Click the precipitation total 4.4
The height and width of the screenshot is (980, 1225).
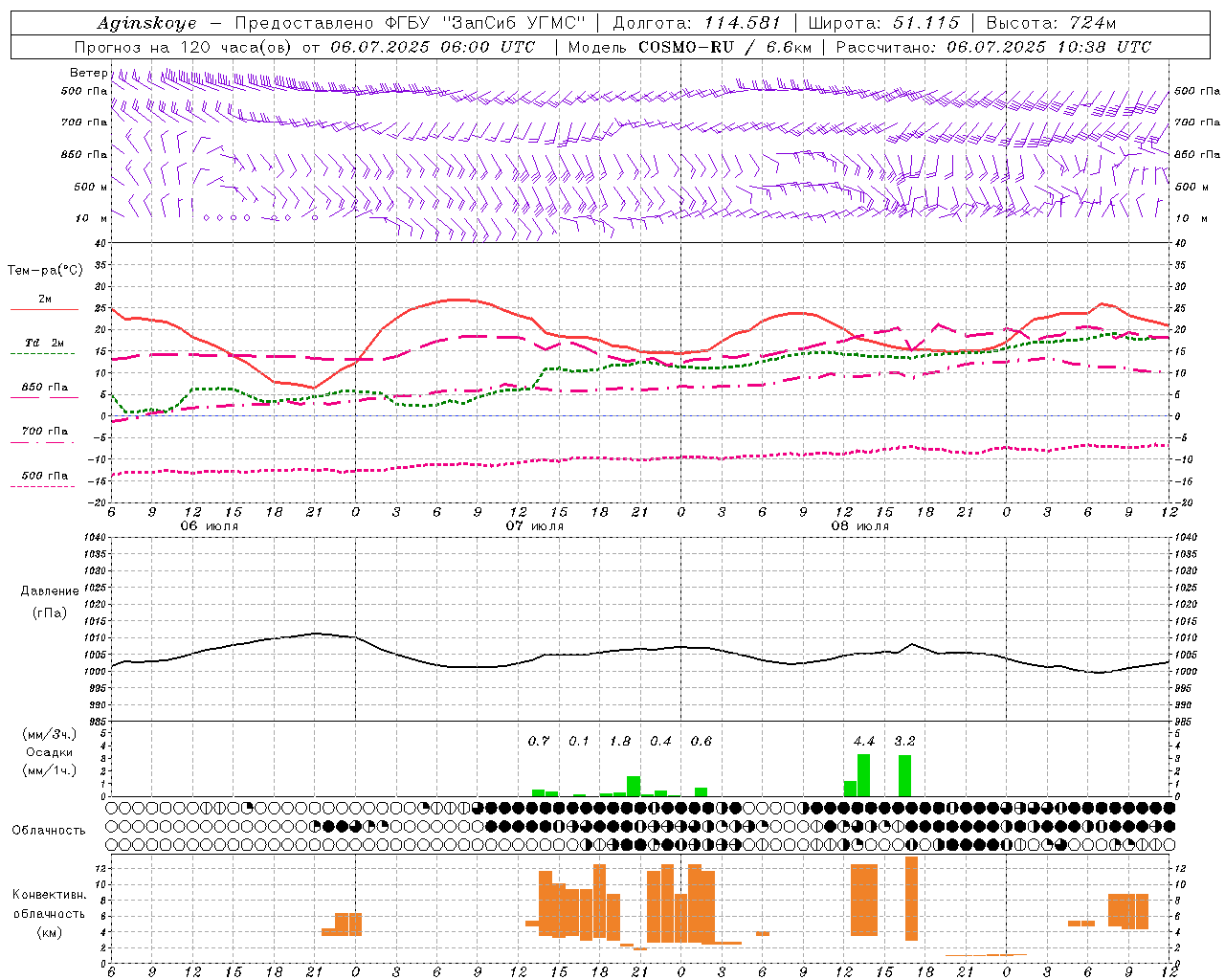click(x=864, y=742)
